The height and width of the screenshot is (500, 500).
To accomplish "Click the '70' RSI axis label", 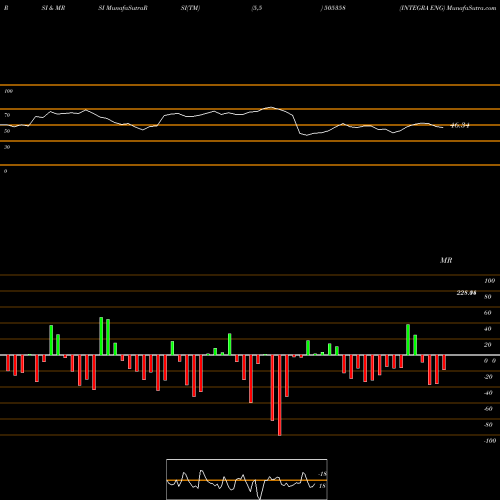I will 7,115.
